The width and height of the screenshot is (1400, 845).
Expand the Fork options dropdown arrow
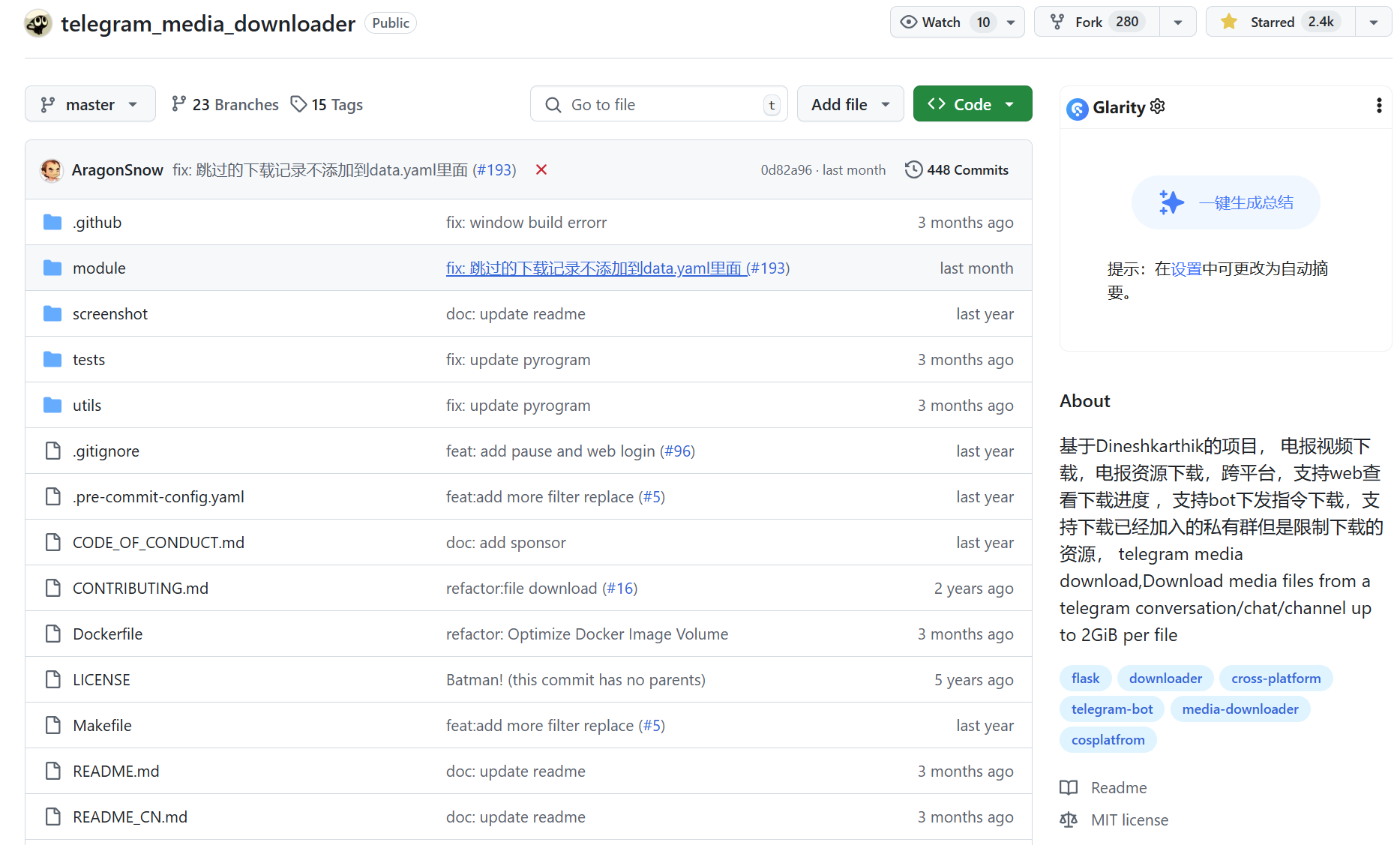pyautogui.click(x=1178, y=22)
